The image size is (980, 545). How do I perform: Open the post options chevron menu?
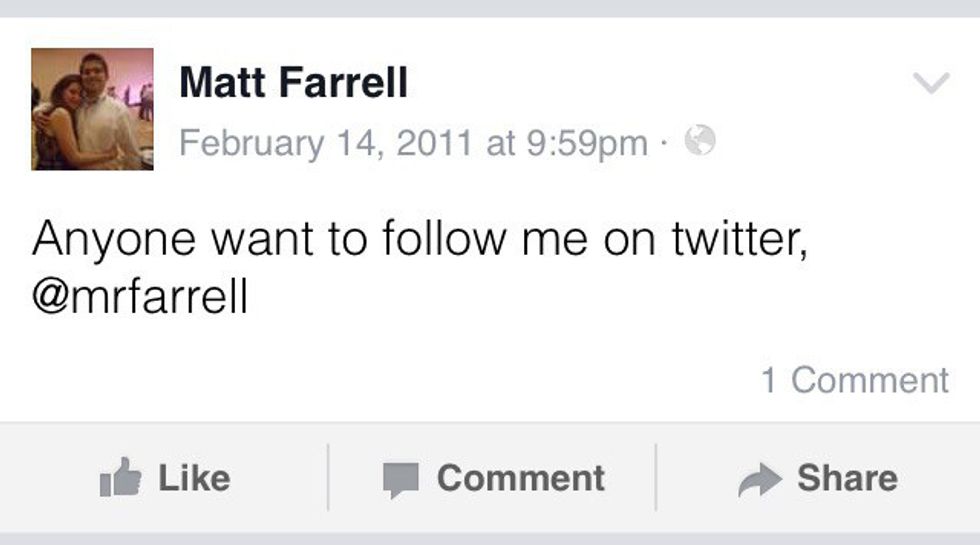coord(931,84)
